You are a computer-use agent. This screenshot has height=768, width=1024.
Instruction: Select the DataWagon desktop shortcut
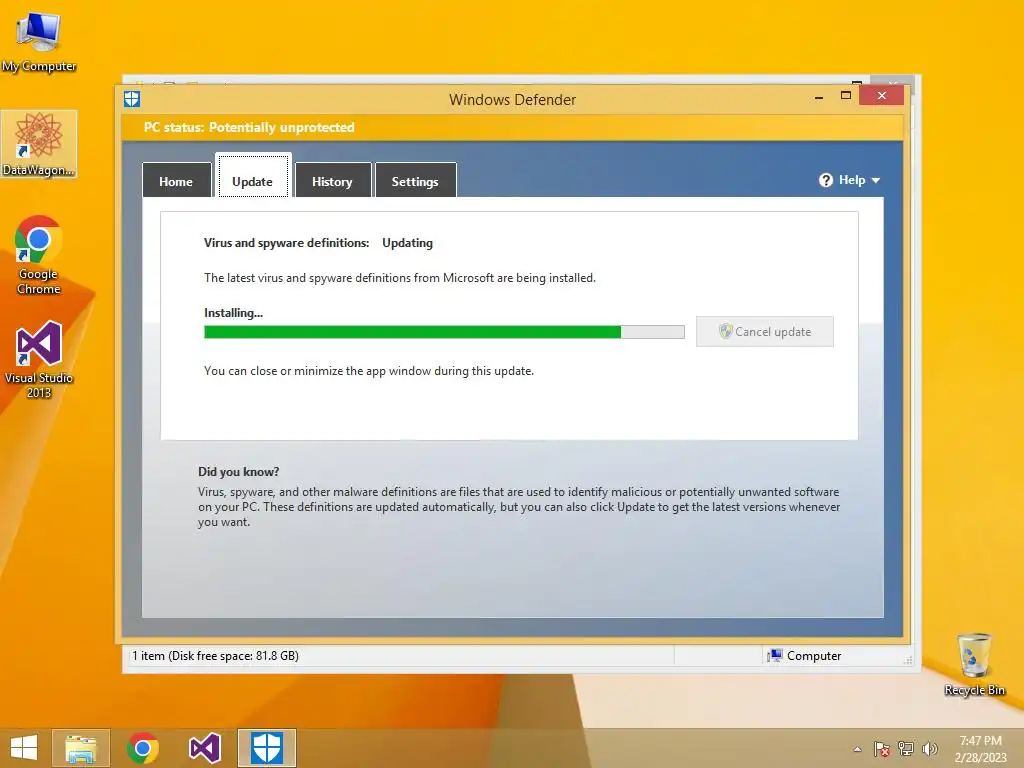pyautogui.click(x=39, y=144)
